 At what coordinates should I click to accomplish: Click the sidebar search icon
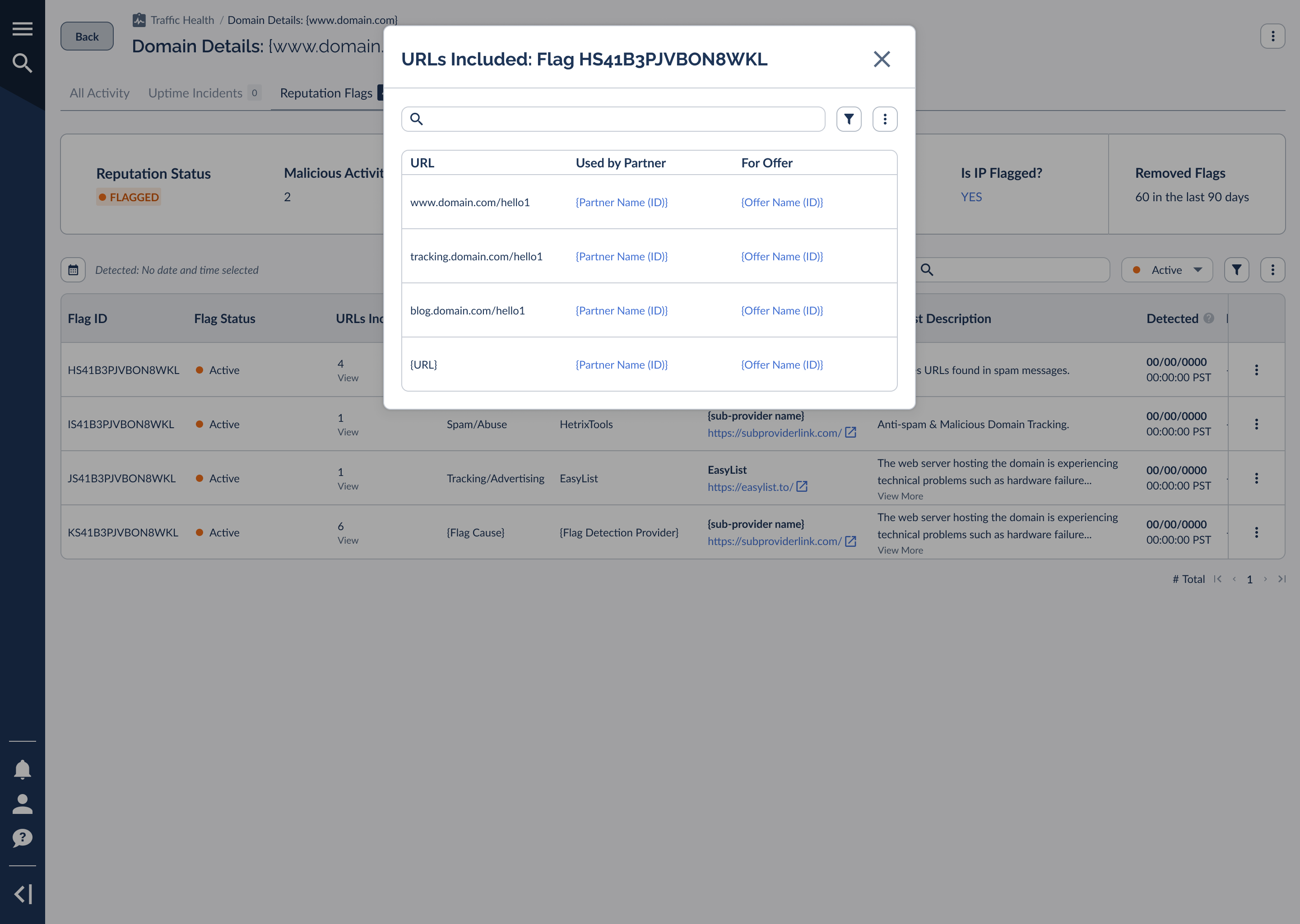pos(22,63)
